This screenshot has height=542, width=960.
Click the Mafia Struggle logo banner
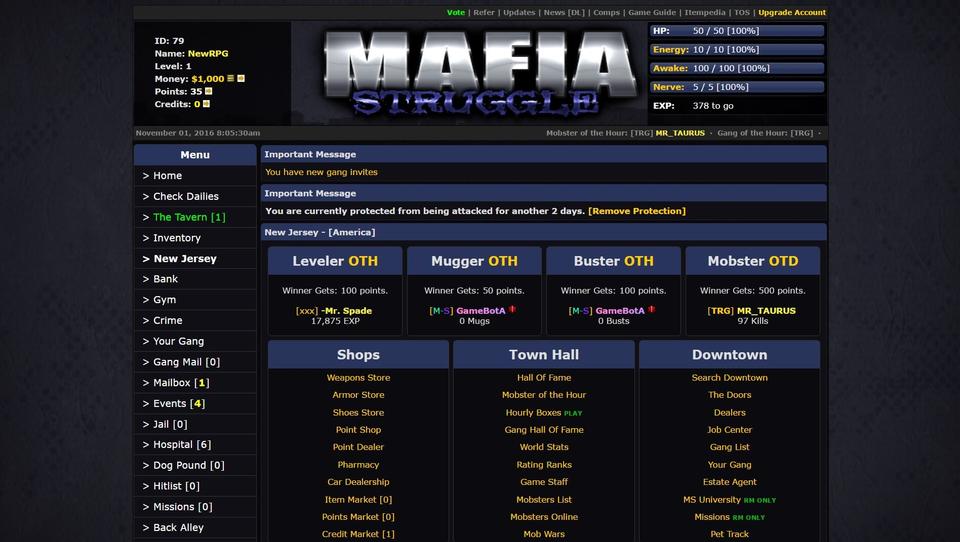478,72
